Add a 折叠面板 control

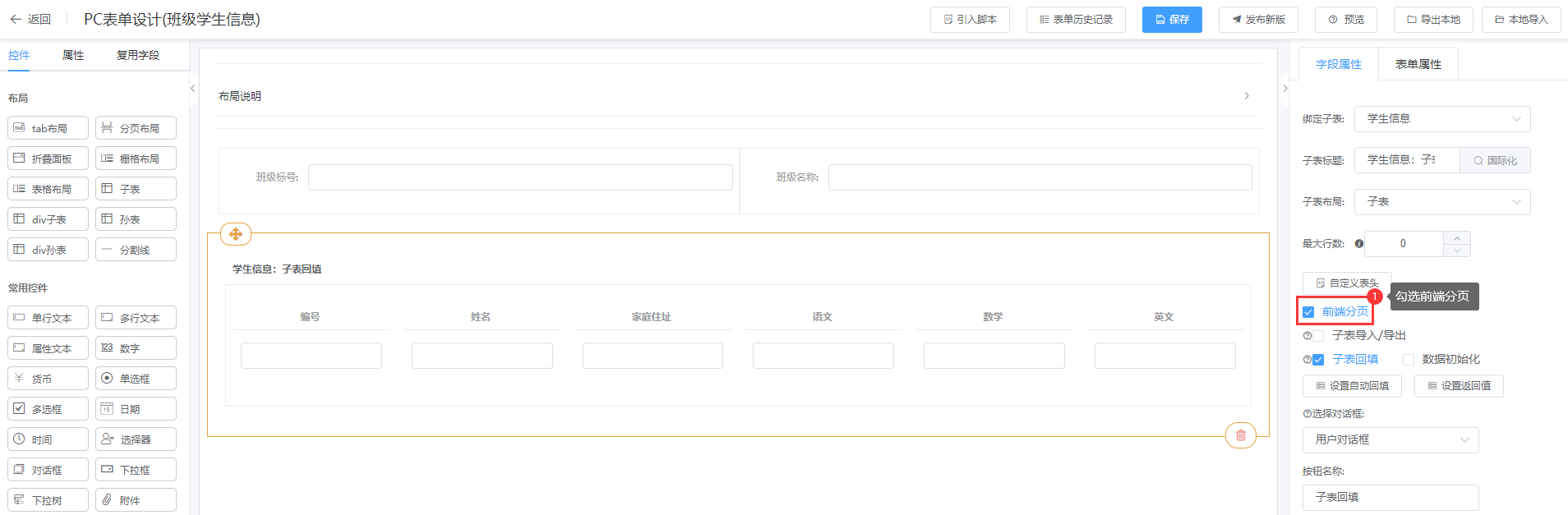pyautogui.click(x=48, y=159)
